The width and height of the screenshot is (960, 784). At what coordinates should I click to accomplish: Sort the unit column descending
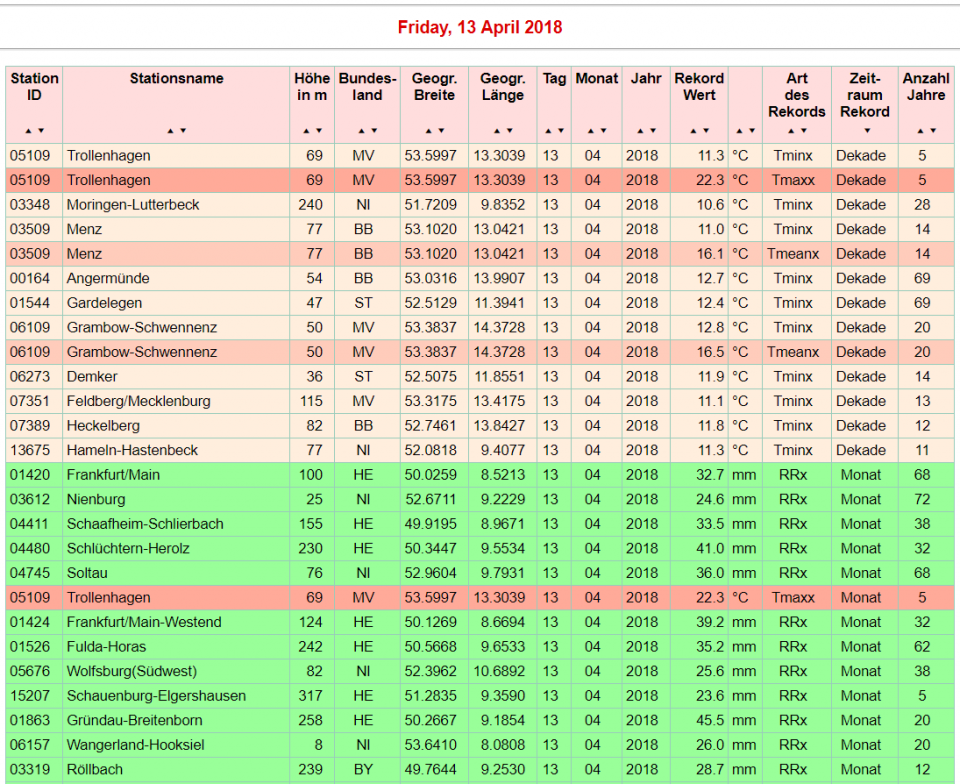[x=751, y=131]
